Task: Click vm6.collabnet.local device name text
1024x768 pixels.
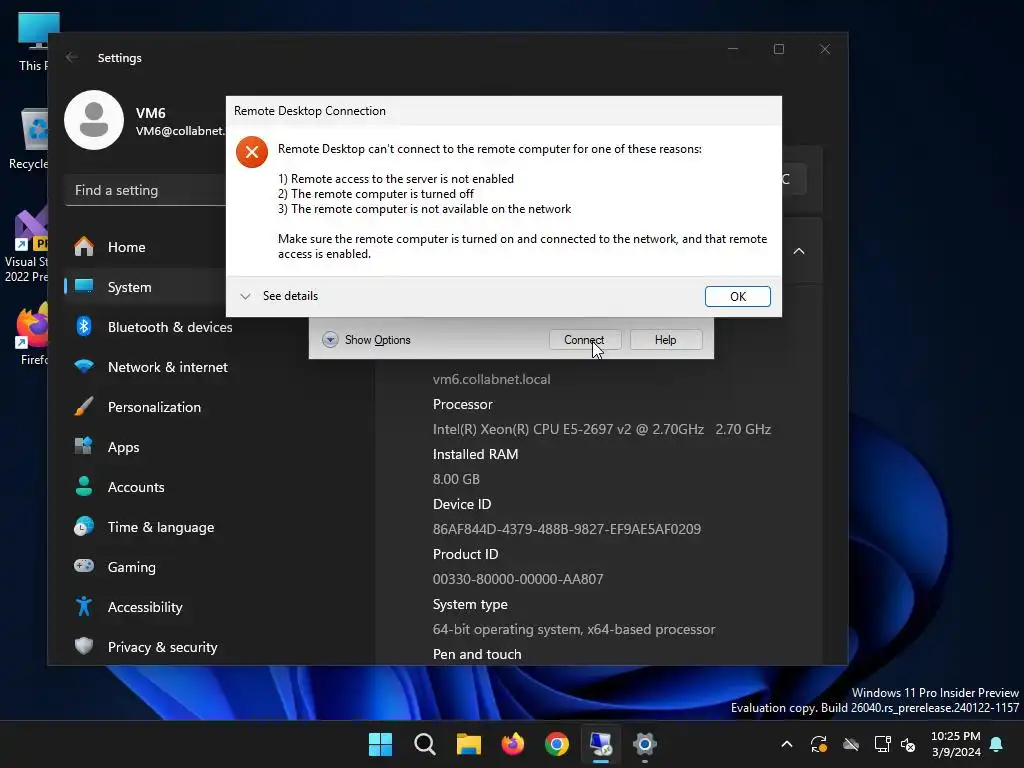Action: point(491,379)
